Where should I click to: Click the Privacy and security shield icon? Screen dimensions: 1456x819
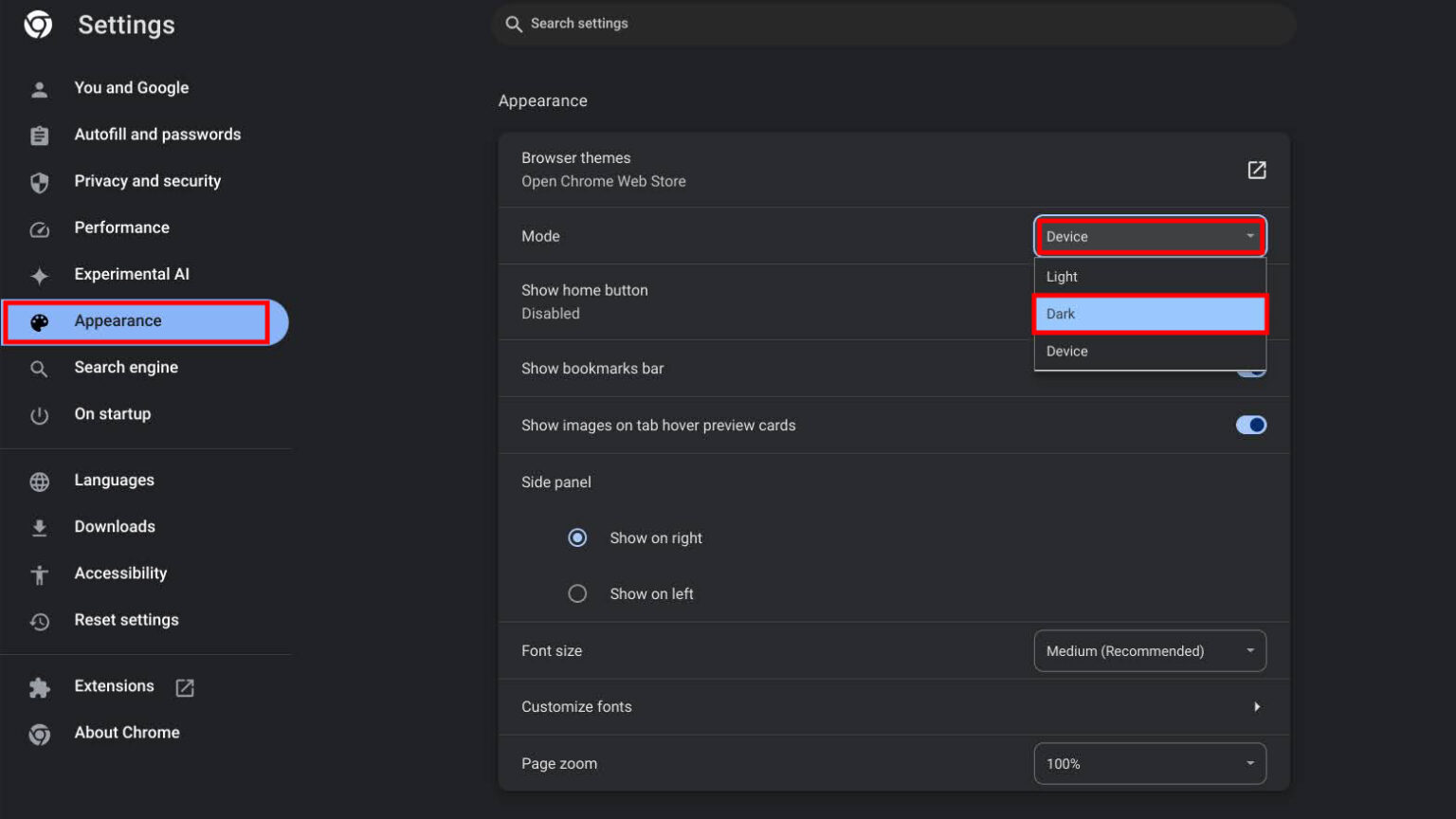pos(39,181)
